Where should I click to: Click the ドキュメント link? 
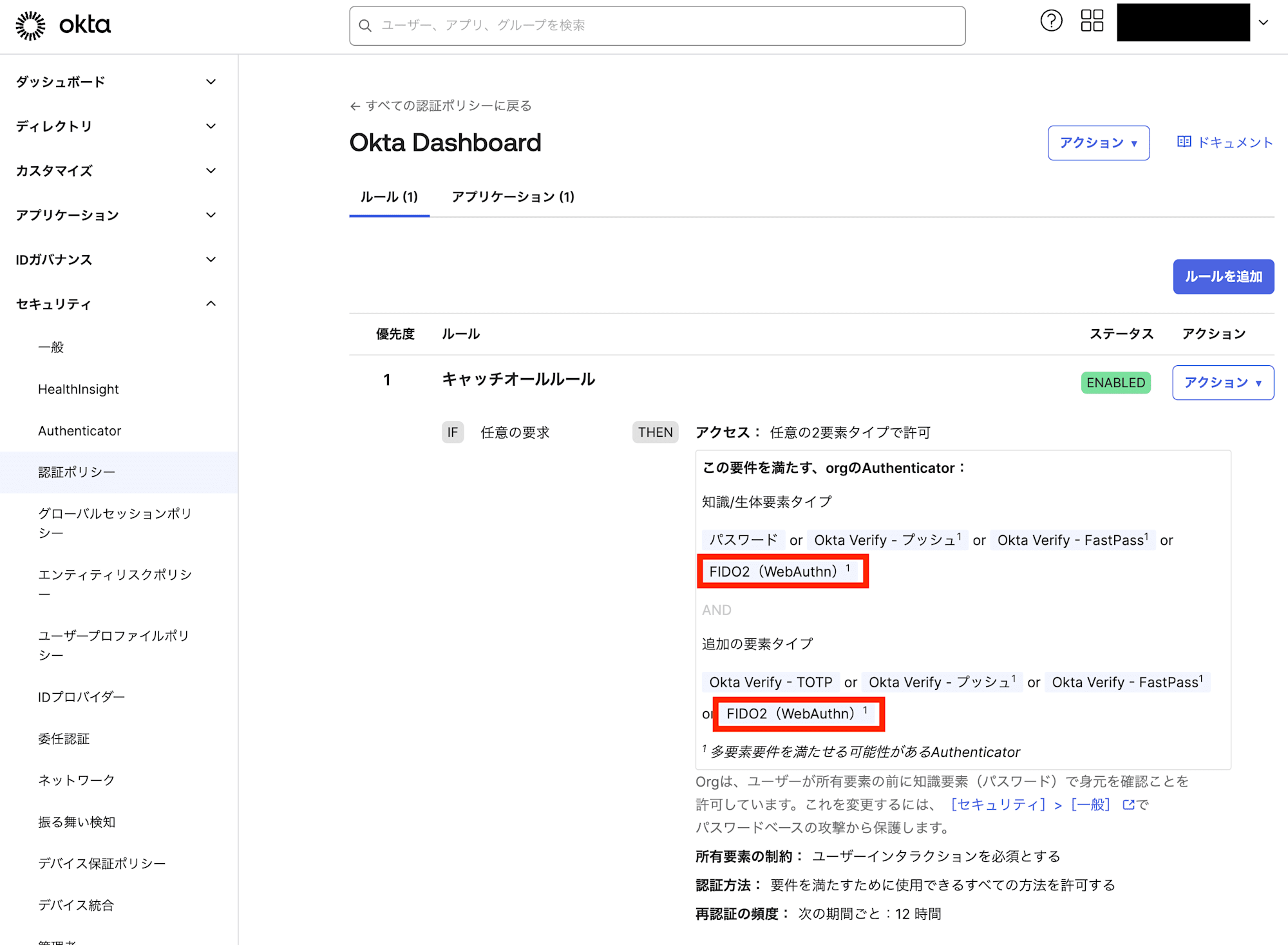pyautogui.click(x=1225, y=142)
